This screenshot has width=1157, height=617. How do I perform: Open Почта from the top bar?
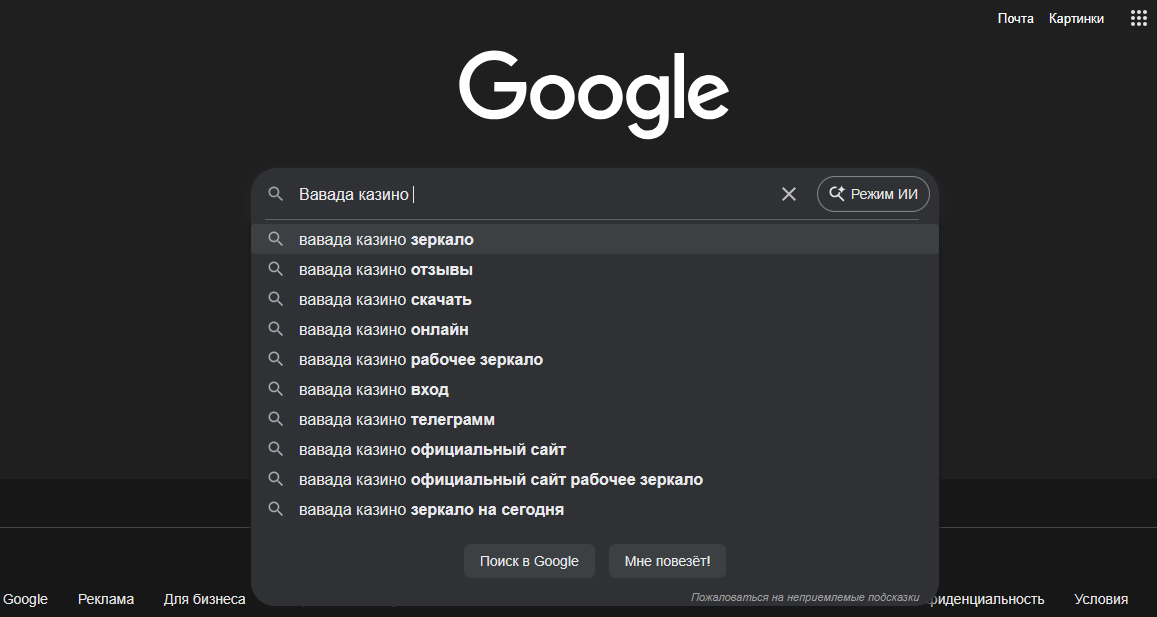(x=1016, y=17)
